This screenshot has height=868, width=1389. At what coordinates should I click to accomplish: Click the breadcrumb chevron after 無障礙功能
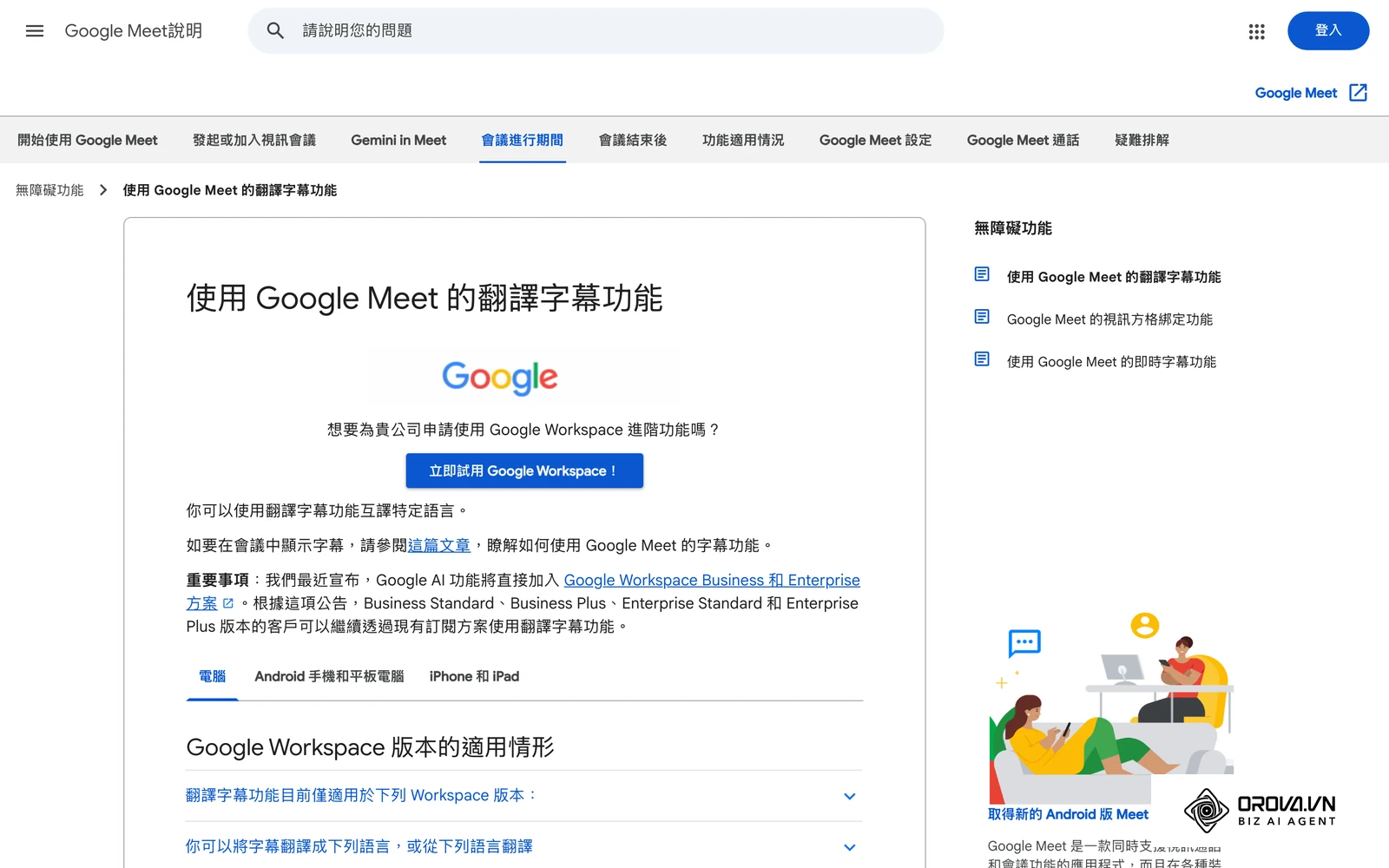[103, 190]
